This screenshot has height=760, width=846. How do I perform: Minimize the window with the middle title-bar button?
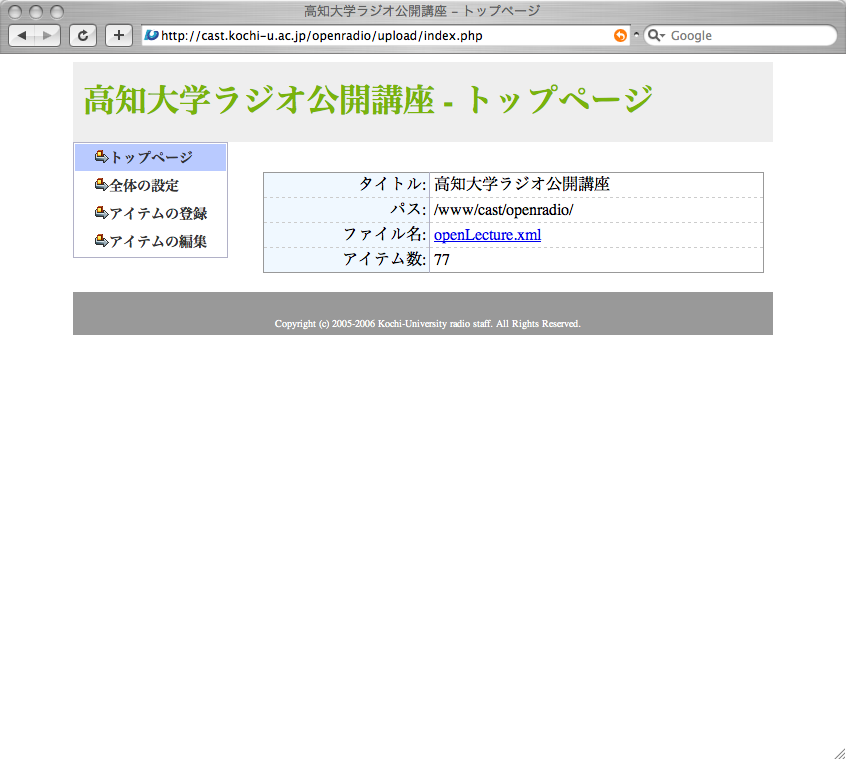[36, 11]
